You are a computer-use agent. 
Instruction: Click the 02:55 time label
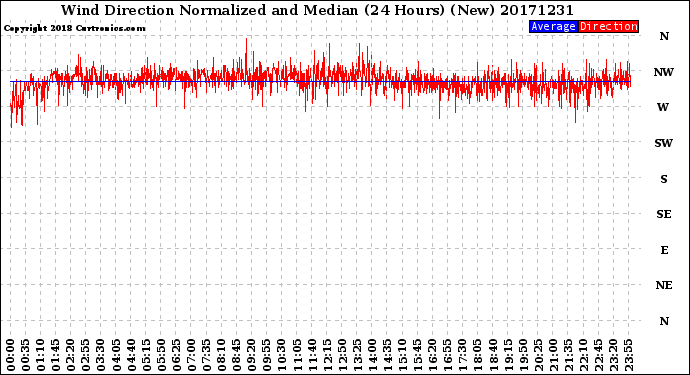coord(86,355)
